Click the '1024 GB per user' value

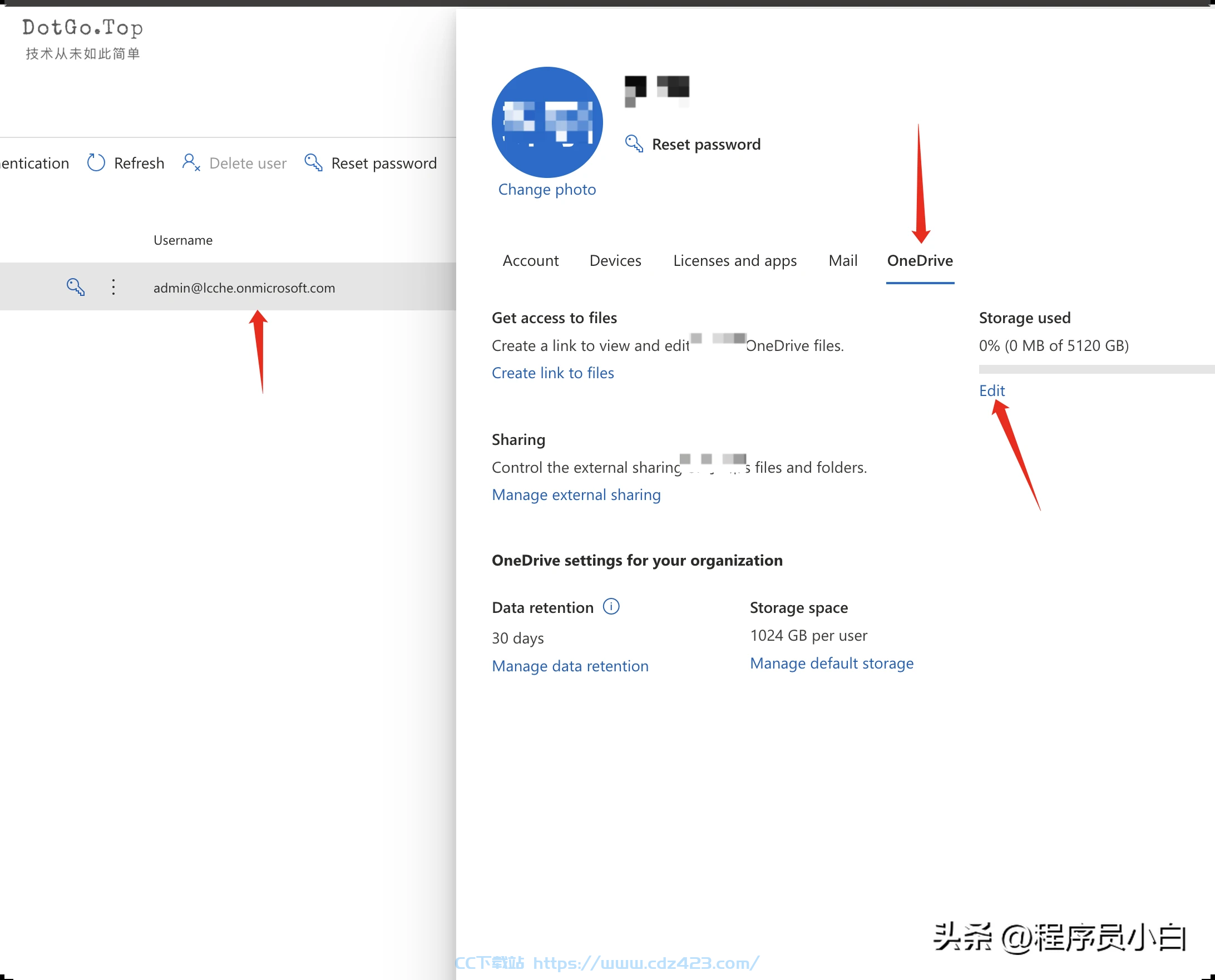coord(808,635)
